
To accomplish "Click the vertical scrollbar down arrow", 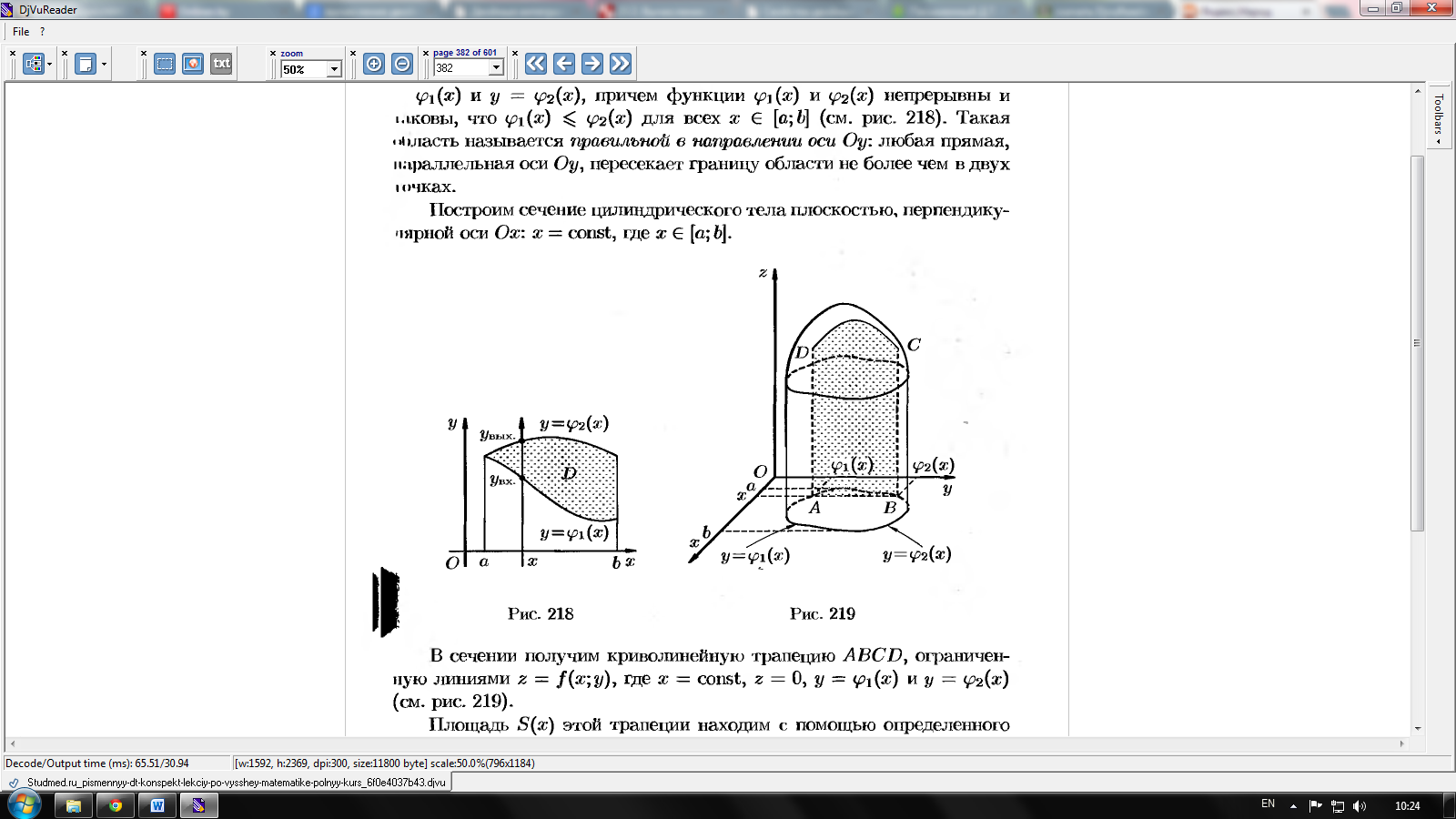I will click(1417, 729).
